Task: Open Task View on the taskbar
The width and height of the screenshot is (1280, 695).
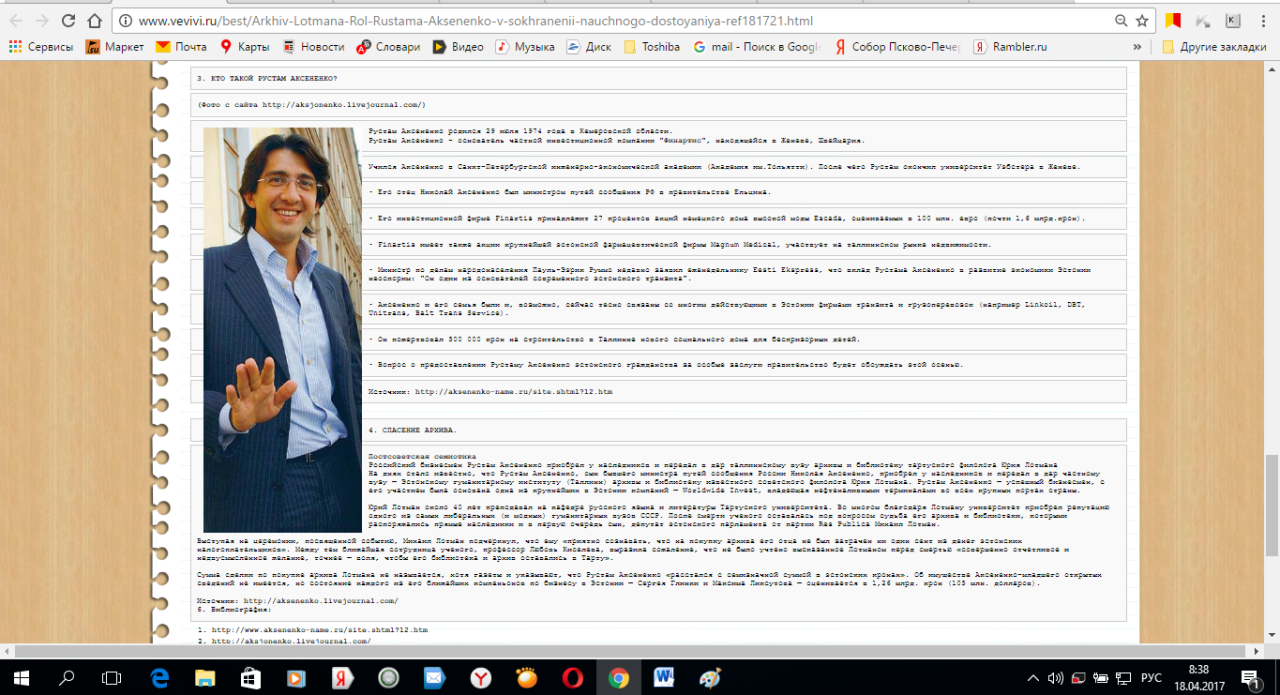Action: coord(112,677)
